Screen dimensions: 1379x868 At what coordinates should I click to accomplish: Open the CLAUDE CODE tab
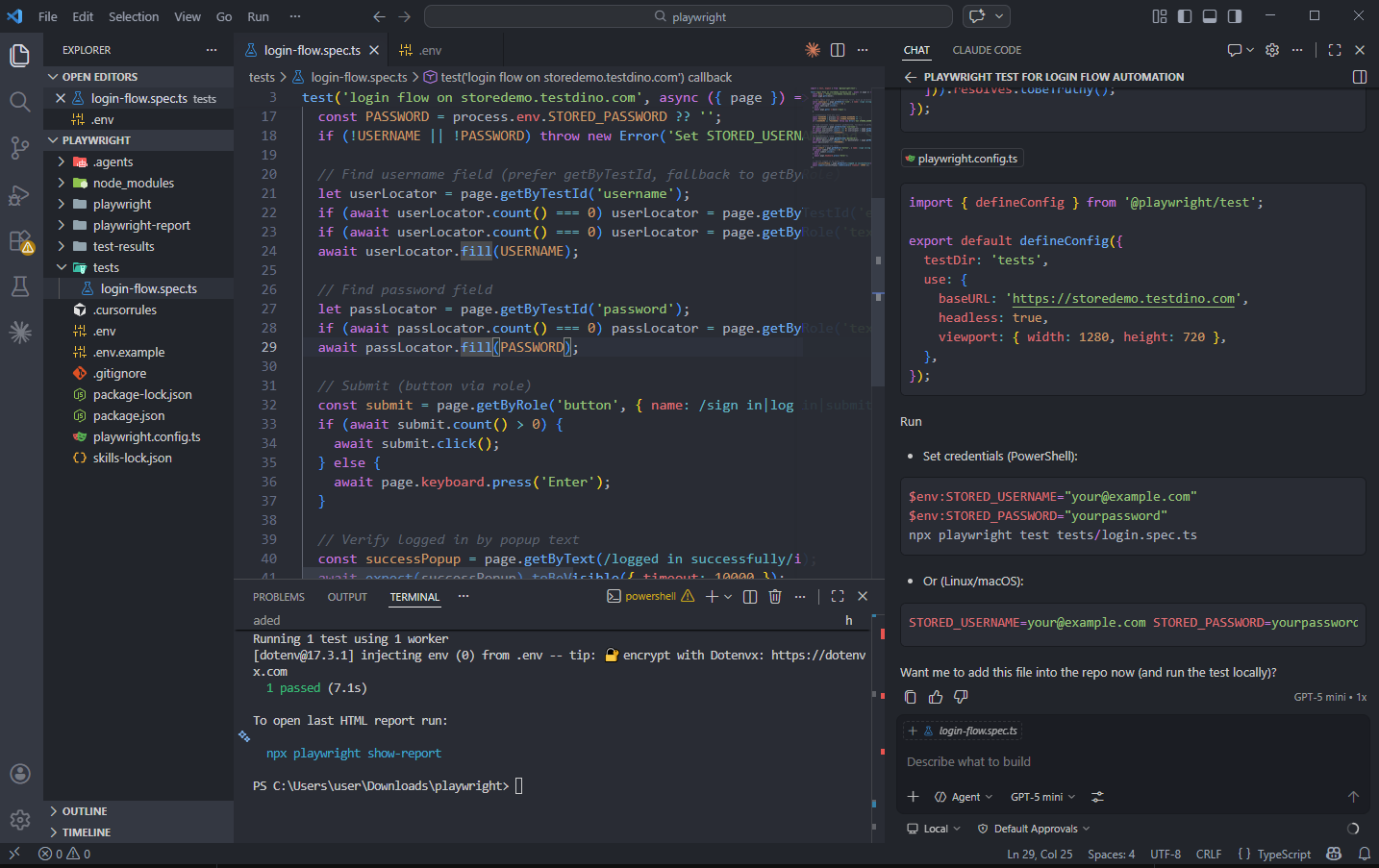coord(987,50)
